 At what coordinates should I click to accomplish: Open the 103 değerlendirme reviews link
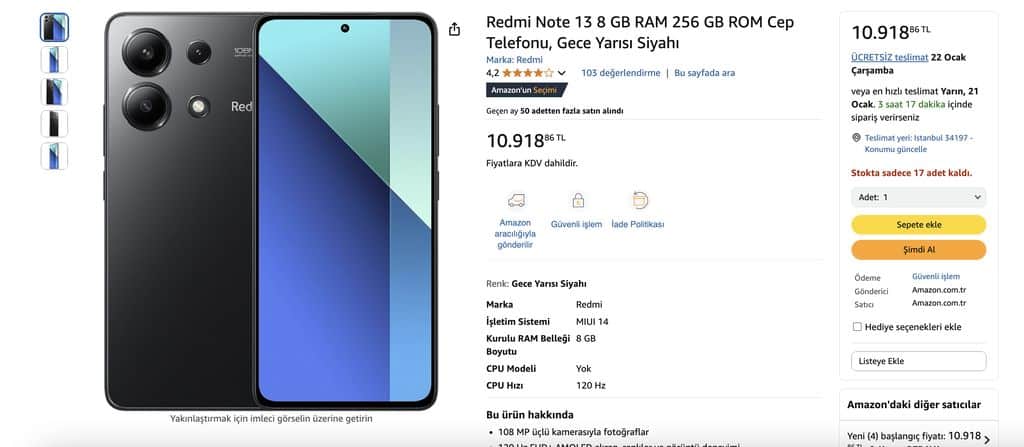click(620, 73)
